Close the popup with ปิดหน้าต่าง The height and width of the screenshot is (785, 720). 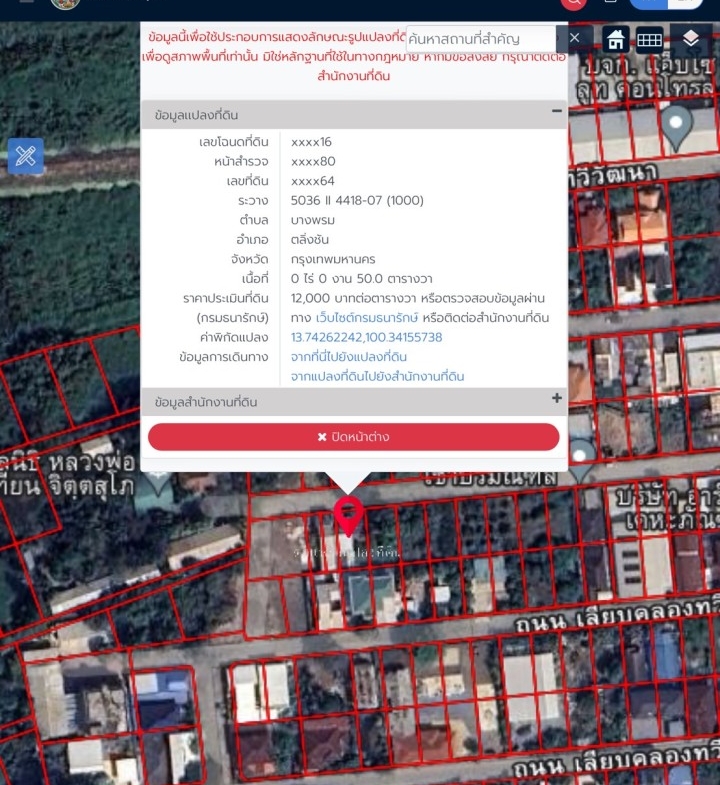tap(353, 437)
